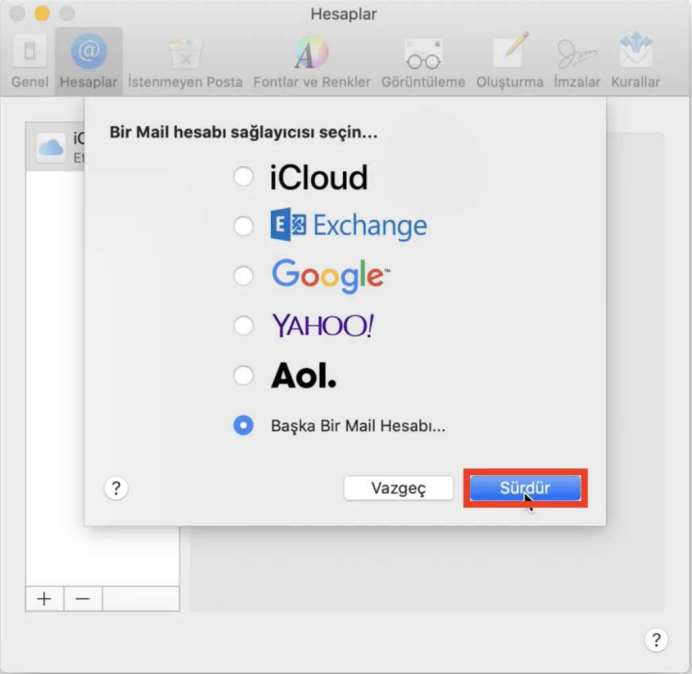Open Kurallar envelope icon
692x674 pixels.
point(636,49)
